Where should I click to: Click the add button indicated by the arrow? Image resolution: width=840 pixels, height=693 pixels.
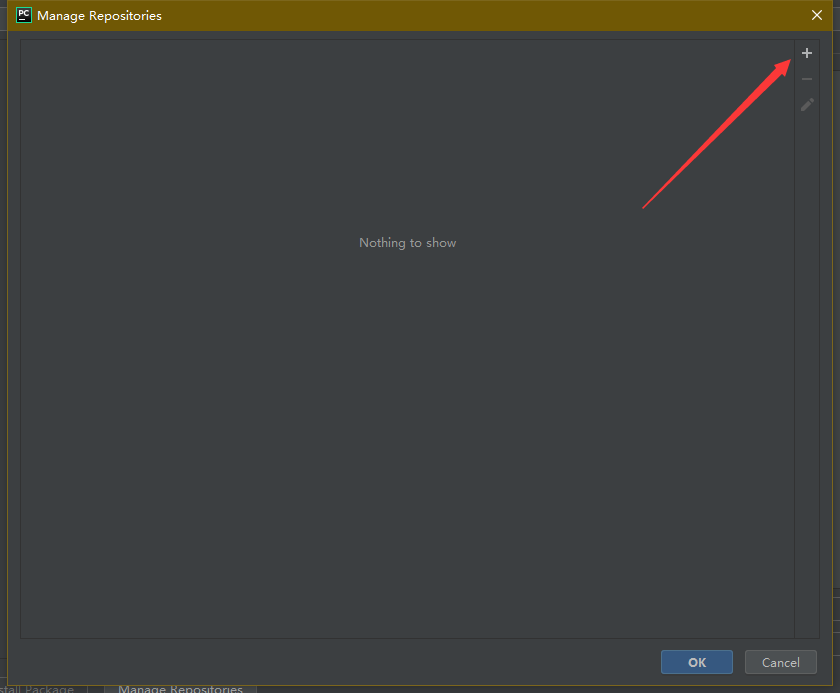tap(807, 53)
